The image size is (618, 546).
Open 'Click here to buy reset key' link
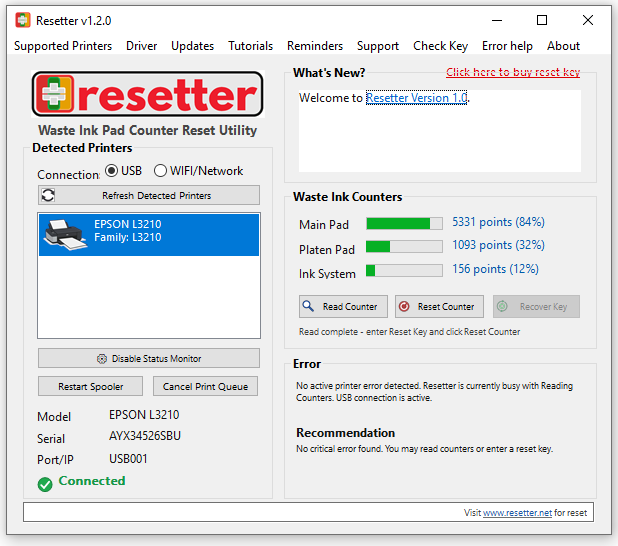pyautogui.click(x=513, y=72)
